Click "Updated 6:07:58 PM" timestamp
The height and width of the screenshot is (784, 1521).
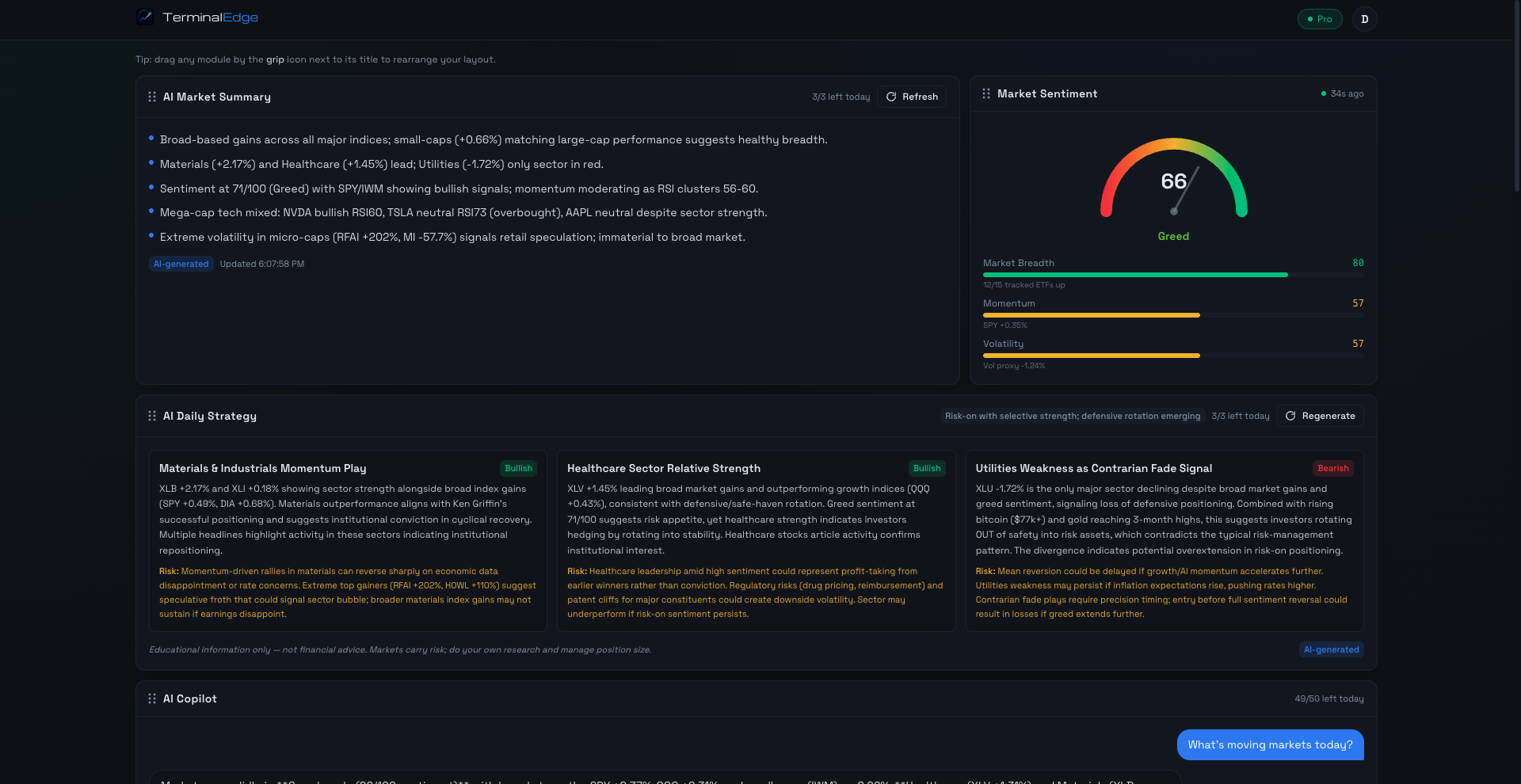point(262,264)
